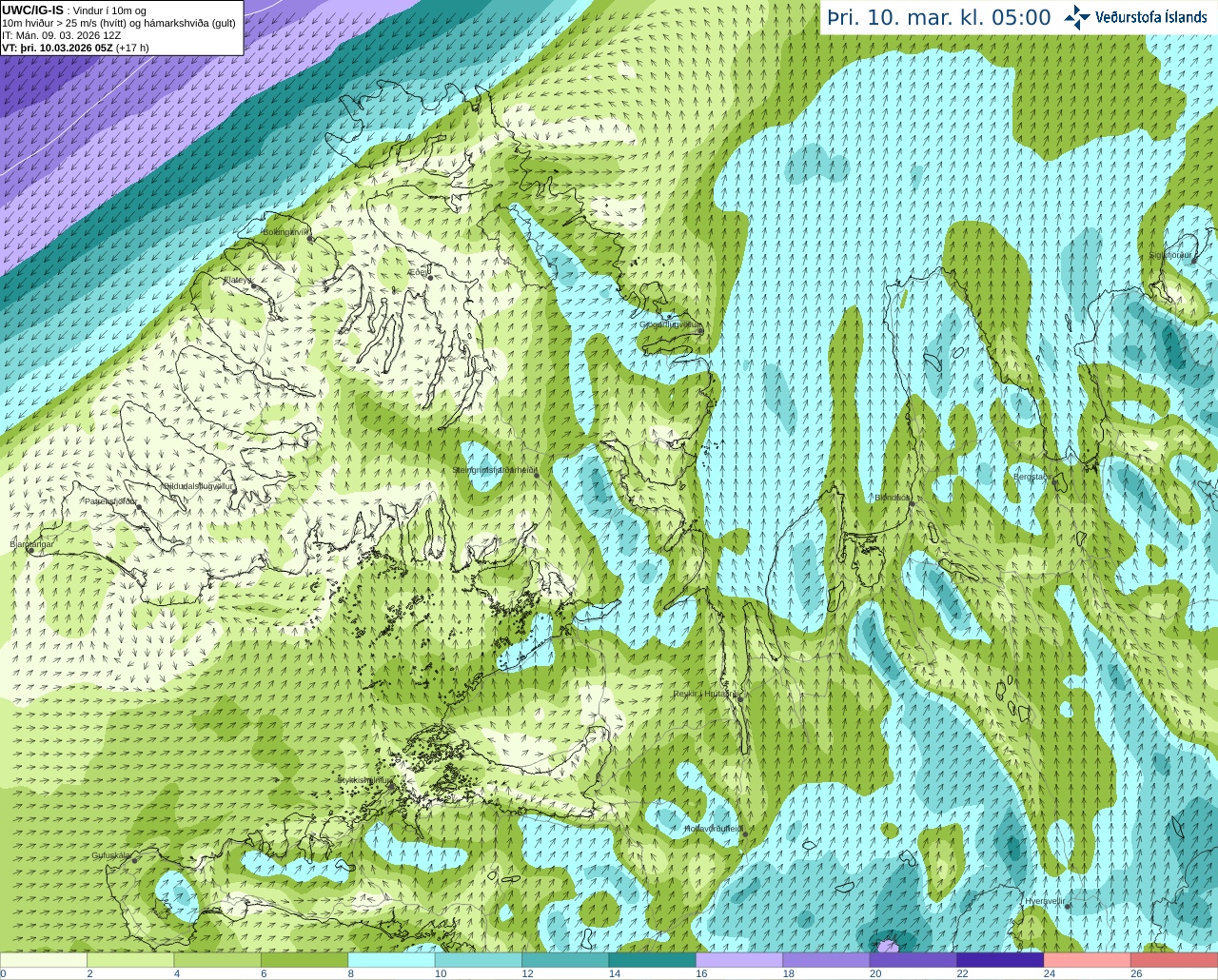Click the 16–18 m/s lavender legend swatch

pos(739,960)
